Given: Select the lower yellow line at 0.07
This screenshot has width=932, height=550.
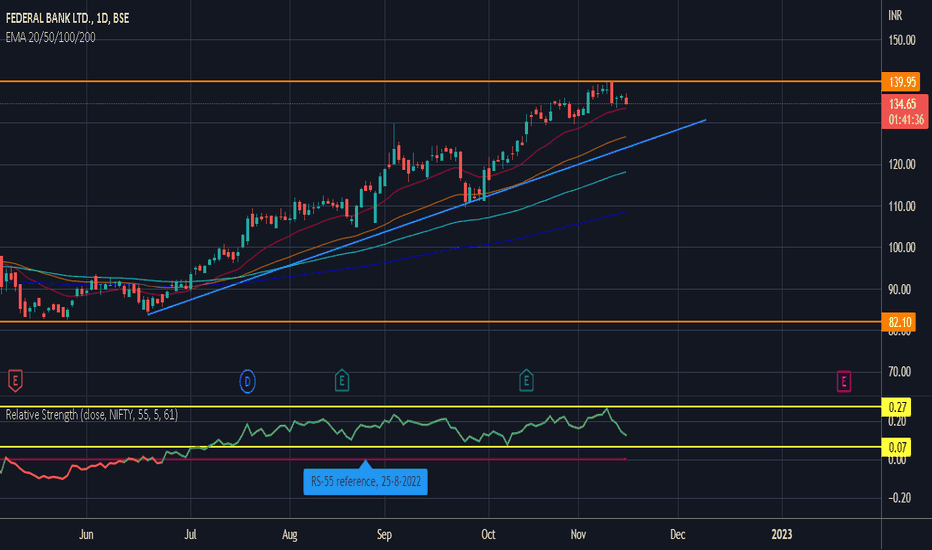Looking at the screenshot, I should point(440,447).
